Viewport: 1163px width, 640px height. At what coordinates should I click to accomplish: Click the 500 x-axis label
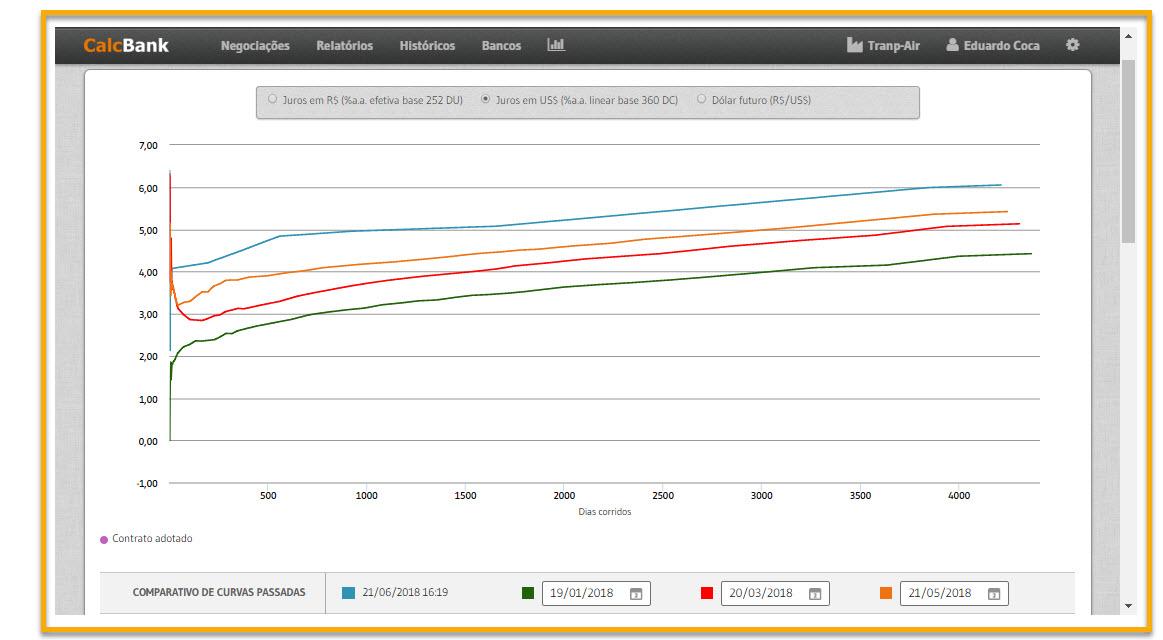click(x=268, y=495)
